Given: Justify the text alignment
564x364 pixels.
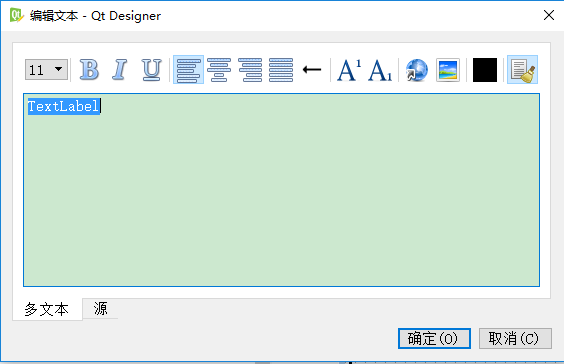Looking at the screenshot, I should (281, 69).
